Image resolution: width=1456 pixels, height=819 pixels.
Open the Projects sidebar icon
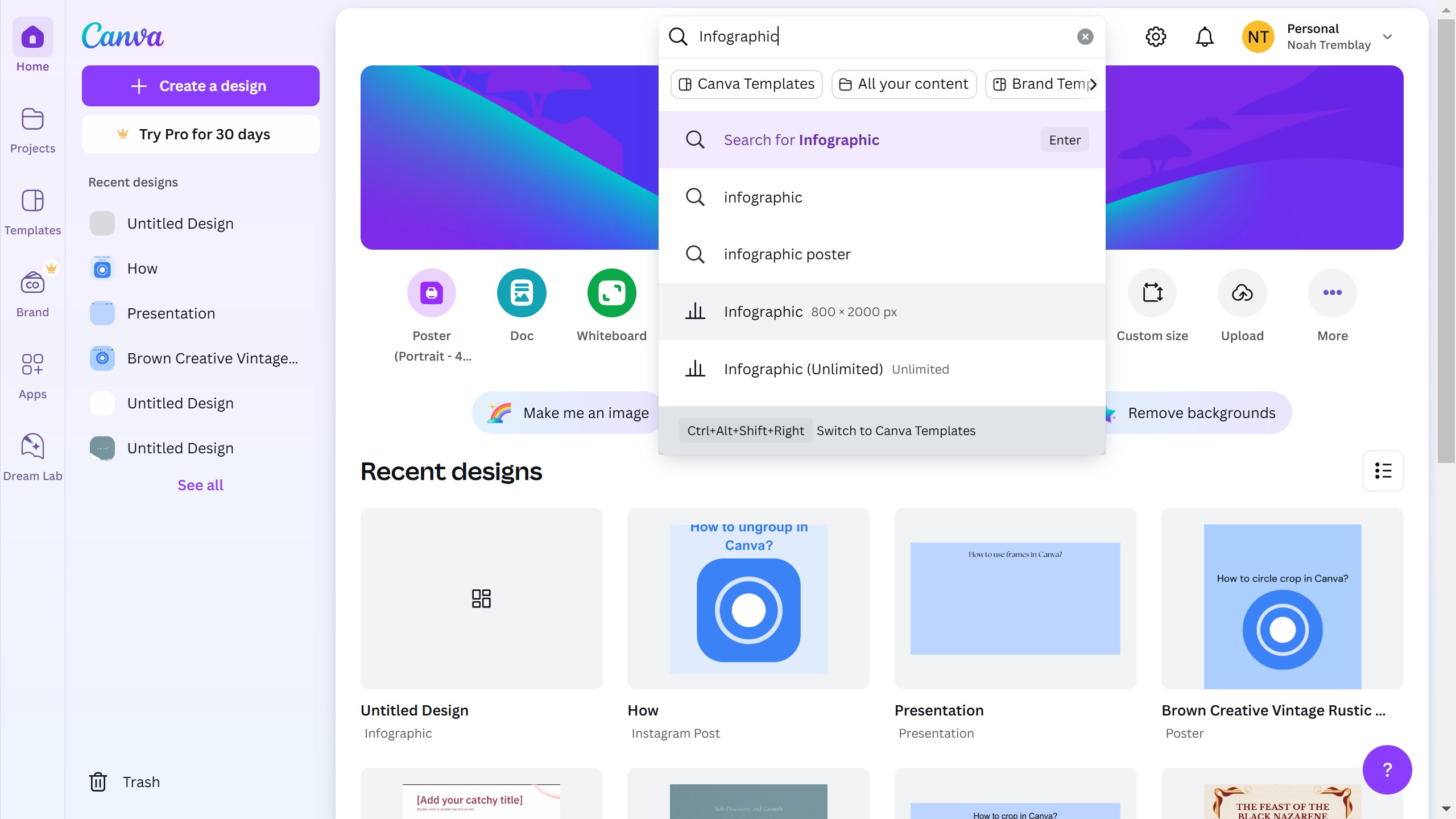pos(32,130)
